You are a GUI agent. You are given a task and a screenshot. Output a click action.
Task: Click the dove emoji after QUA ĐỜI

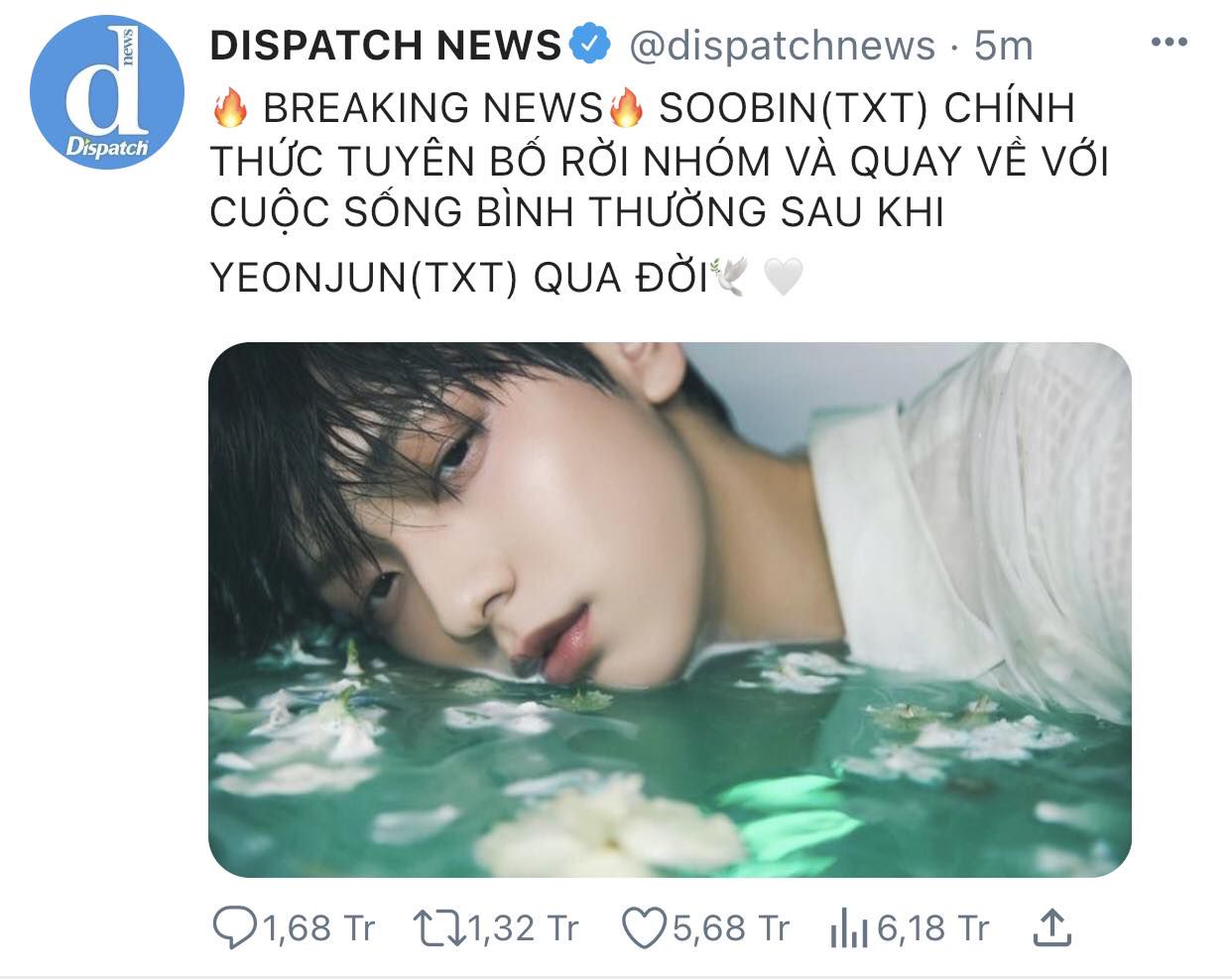tap(729, 277)
